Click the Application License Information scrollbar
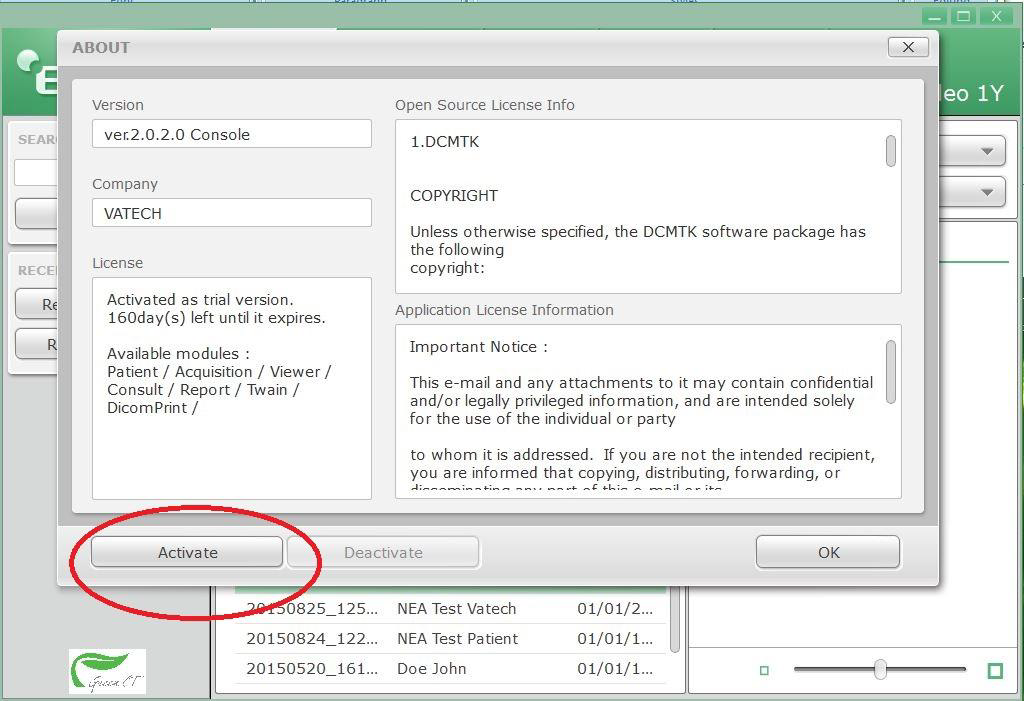This screenshot has width=1024, height=701. point(890,371)
